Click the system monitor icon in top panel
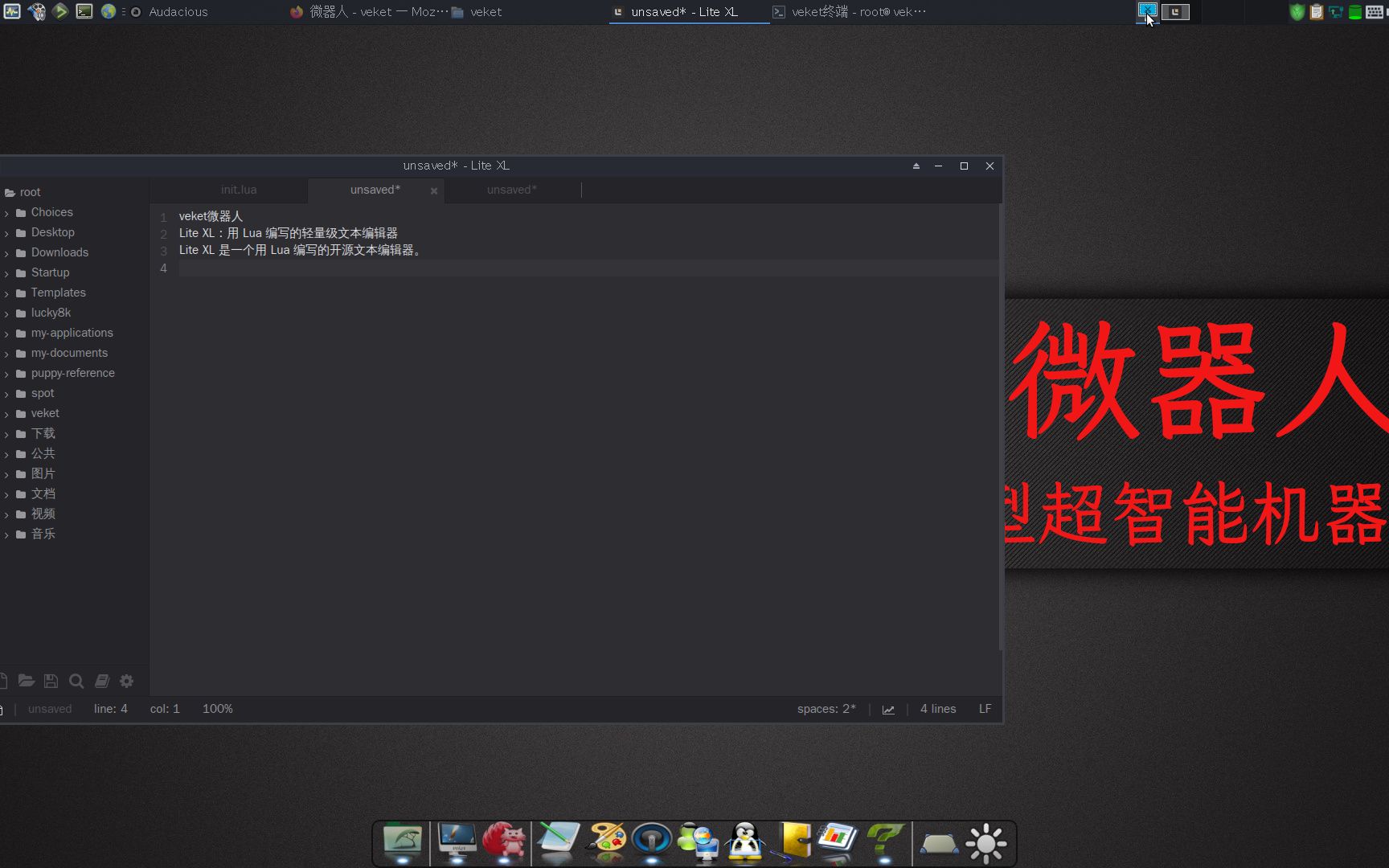 point(12,11)
